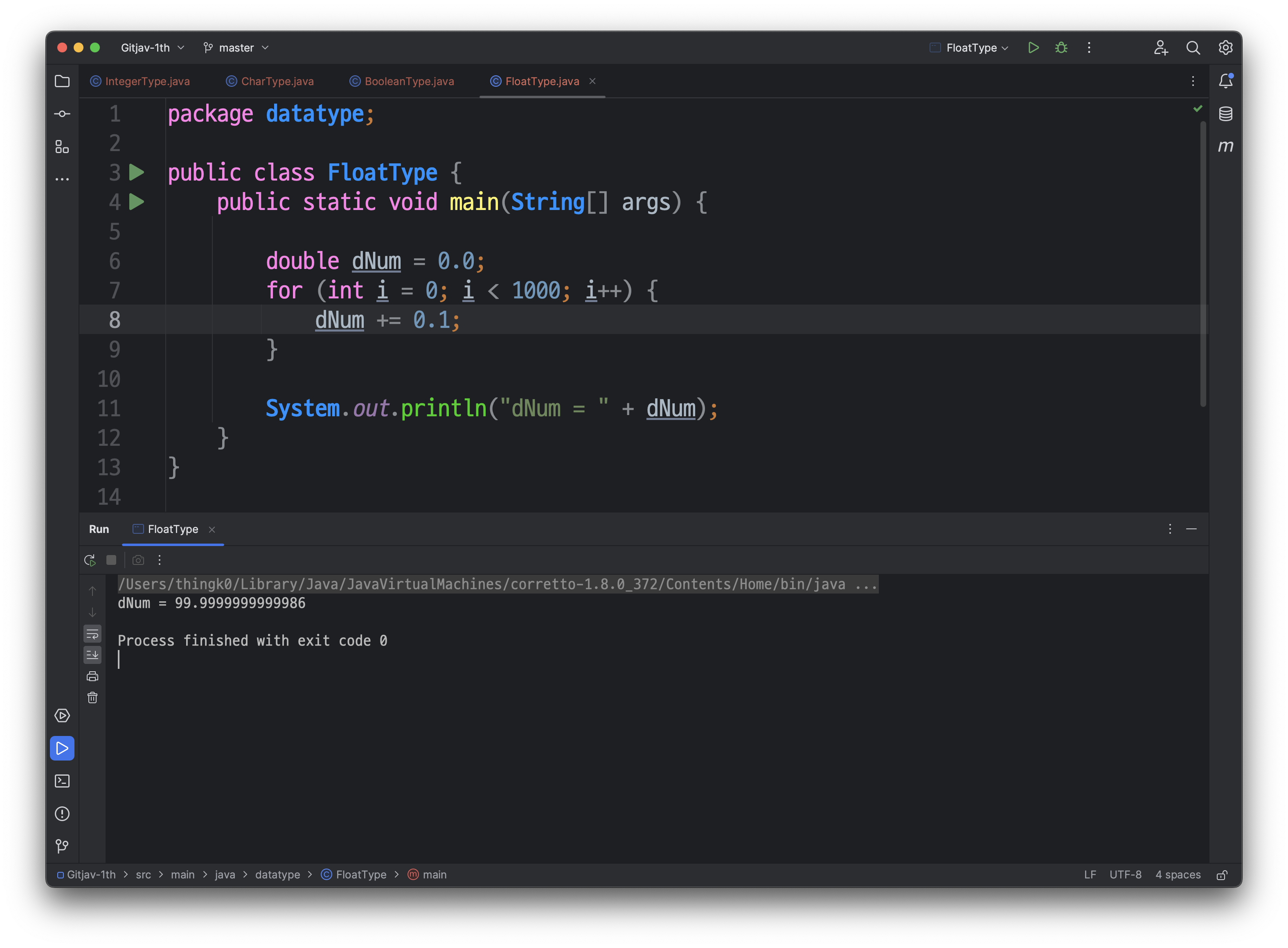
Task: Open the Terminal tool window
Action: 62,781
